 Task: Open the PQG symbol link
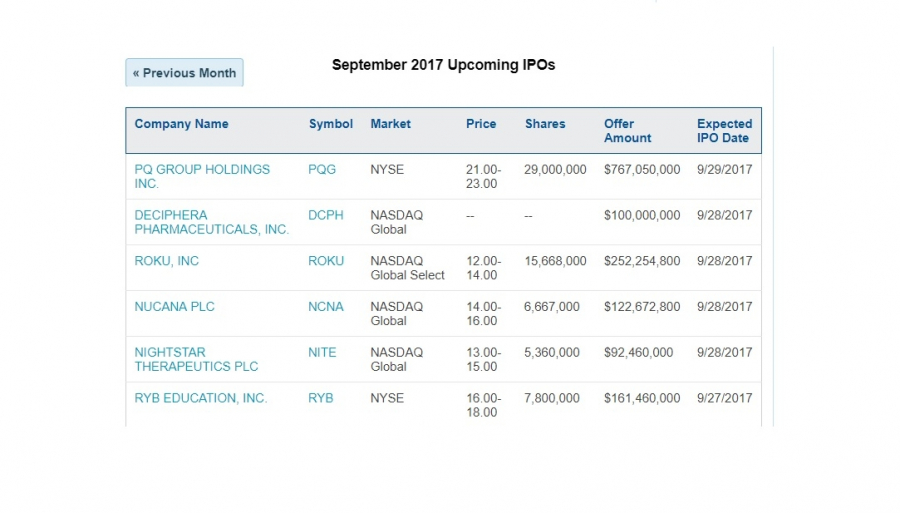point(322,169)
